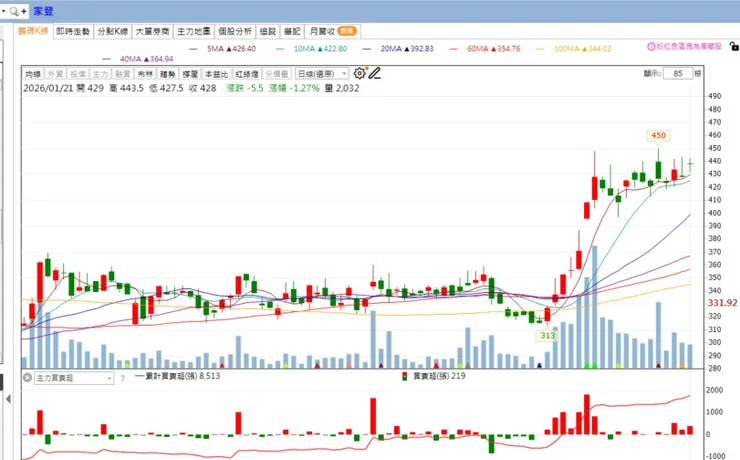Viewport: 740px width, 460px height.
Task: Switch to the 主力地圖 tab
Action: [x=193, y=31]
